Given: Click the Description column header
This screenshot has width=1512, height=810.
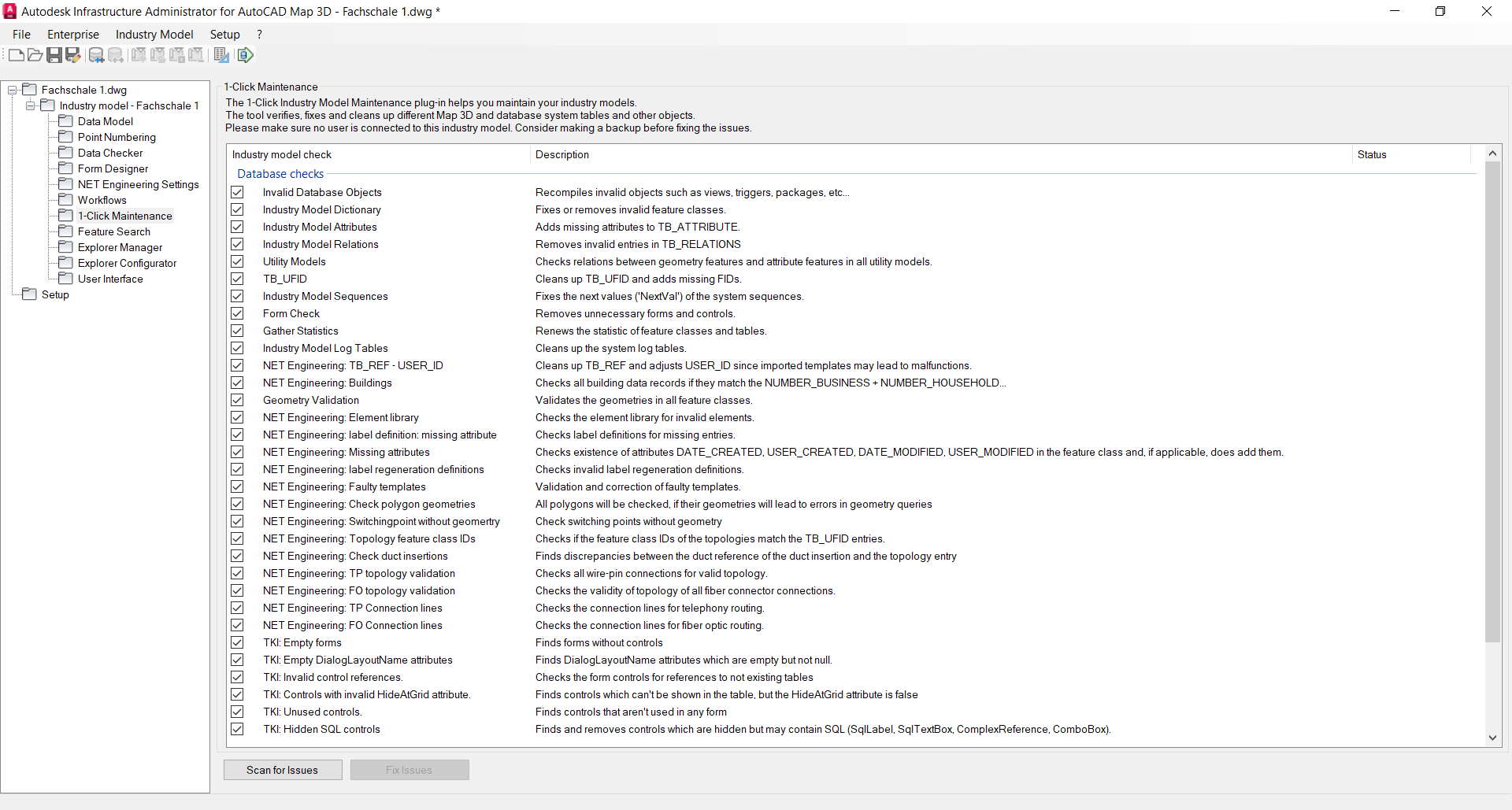Looking at the screenshot, I should (x=941, y=154).
